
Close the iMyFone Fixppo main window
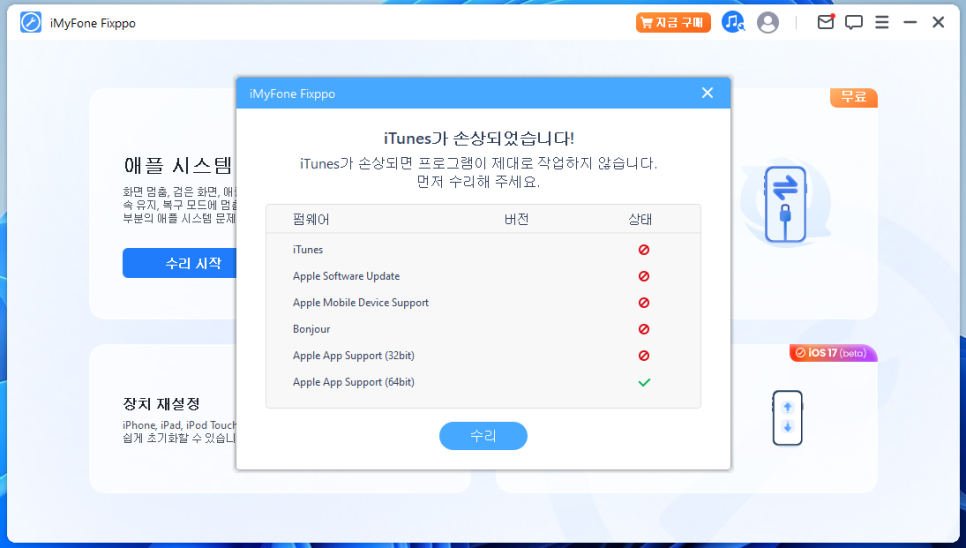coord(938,23)
